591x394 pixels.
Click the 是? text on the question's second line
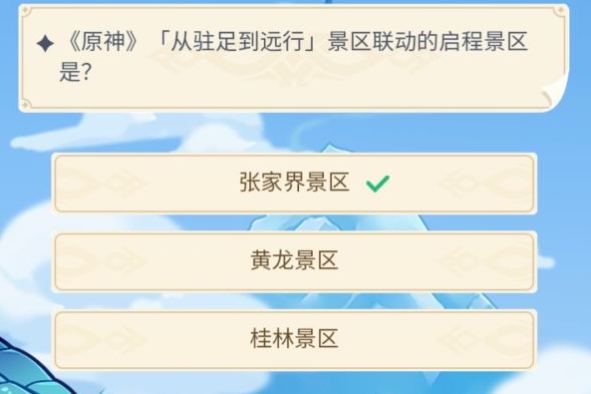click(75, 72)
